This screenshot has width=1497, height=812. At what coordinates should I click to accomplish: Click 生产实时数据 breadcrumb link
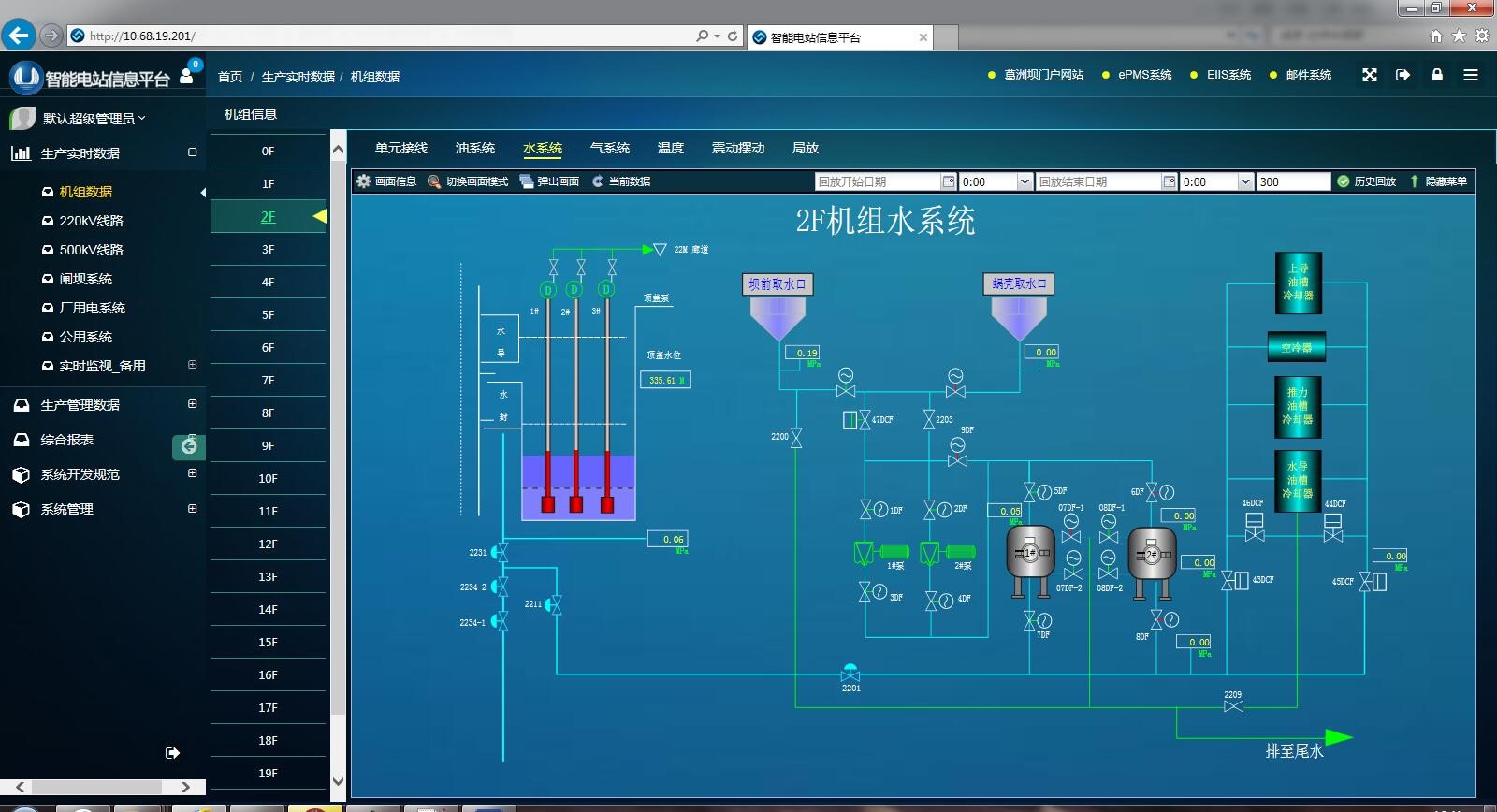click(x=298, y=77)
